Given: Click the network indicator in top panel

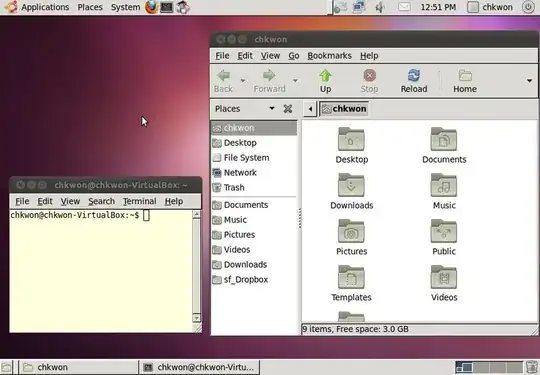Looking at the screenshot, I should [359, 7].
